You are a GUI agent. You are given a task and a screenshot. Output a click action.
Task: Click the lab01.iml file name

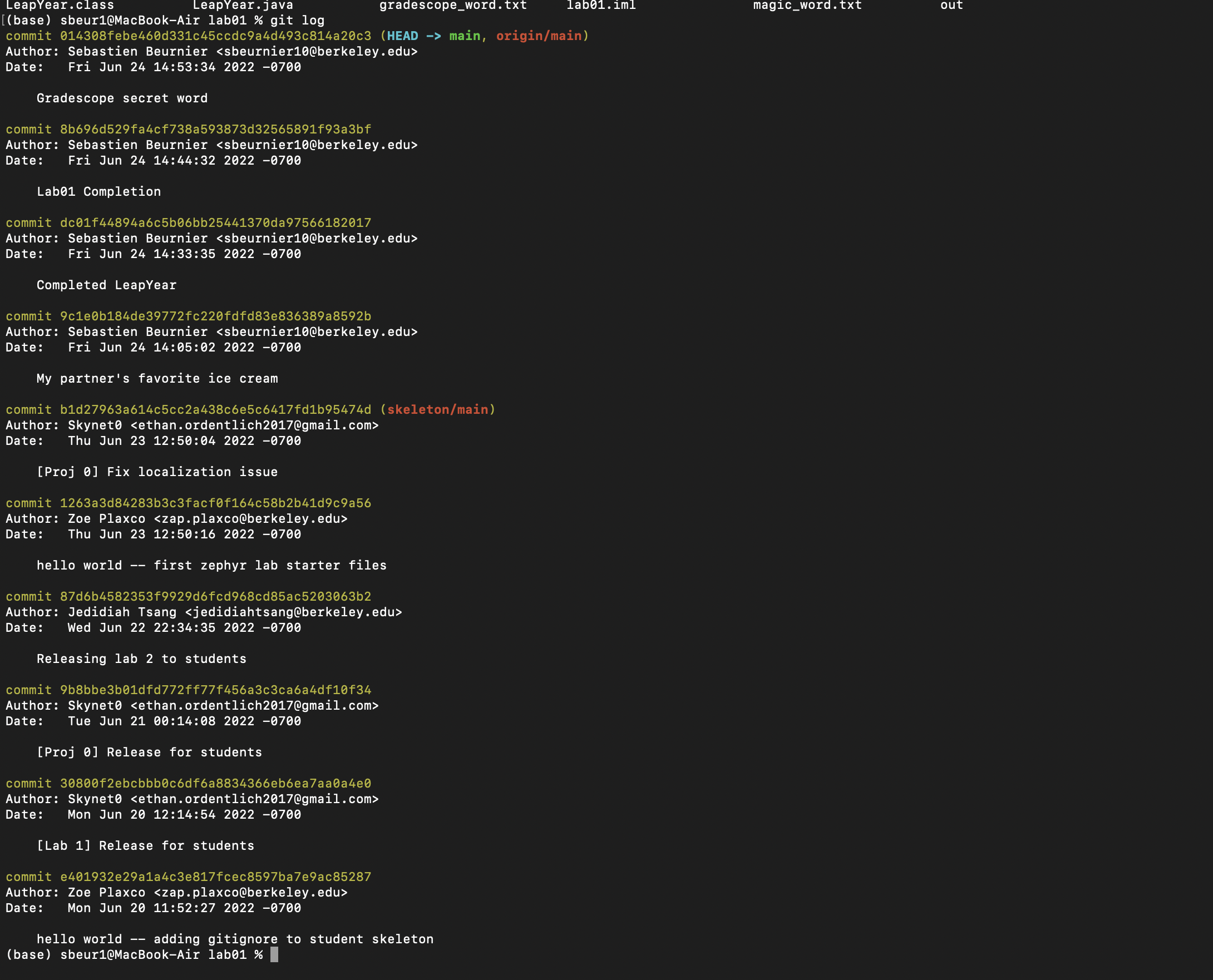click(x=601, y=6)
